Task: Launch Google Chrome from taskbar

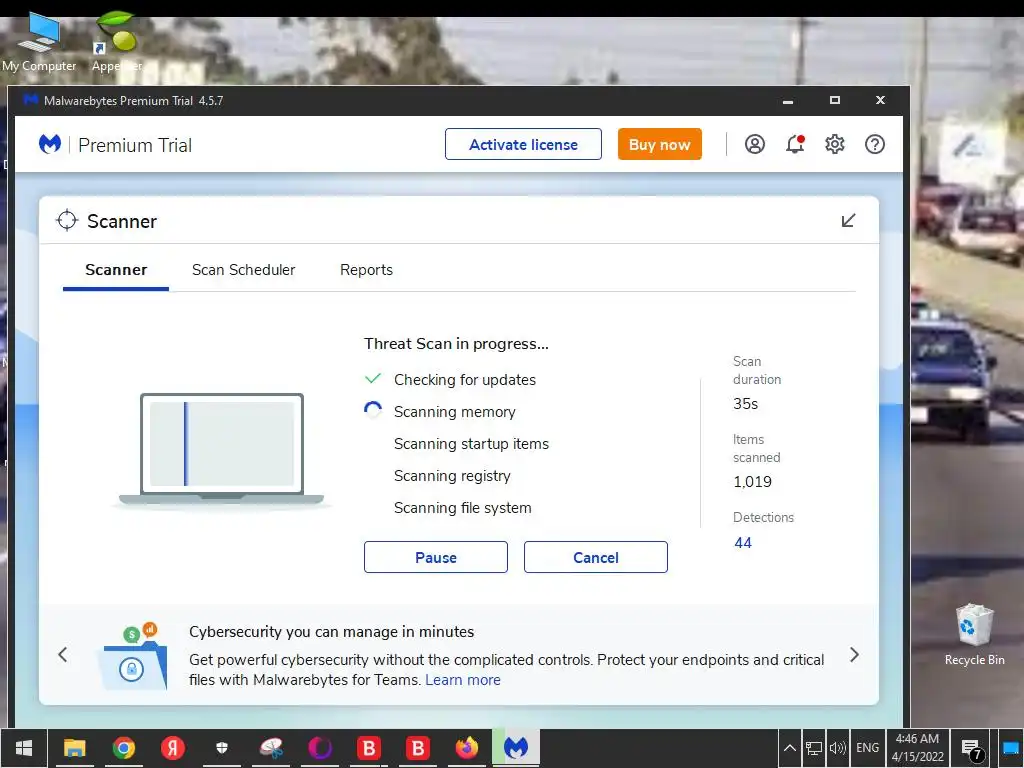Action: point(123,748)
